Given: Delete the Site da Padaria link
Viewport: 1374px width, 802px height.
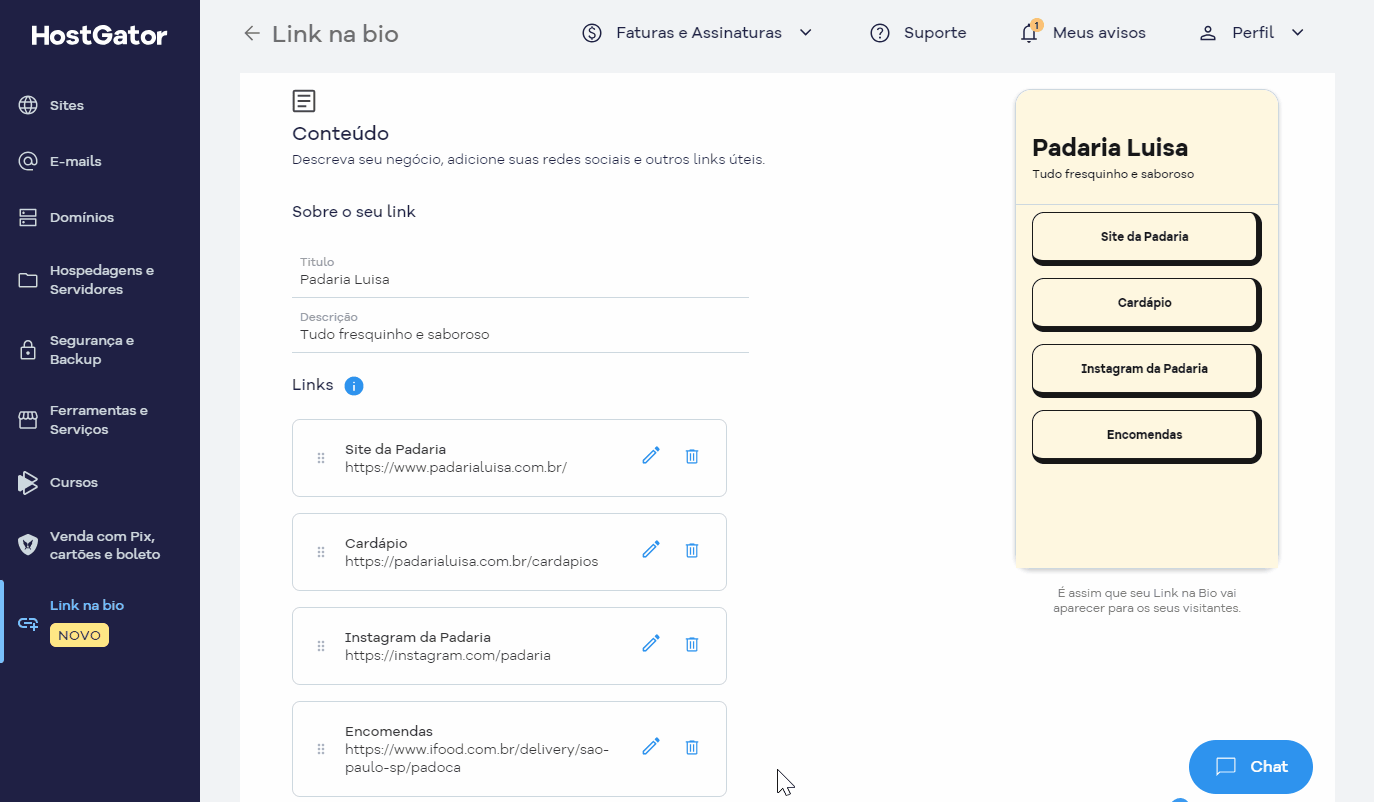Looking at the screenshot, I should pyautogui.click(x=691, y=456).
